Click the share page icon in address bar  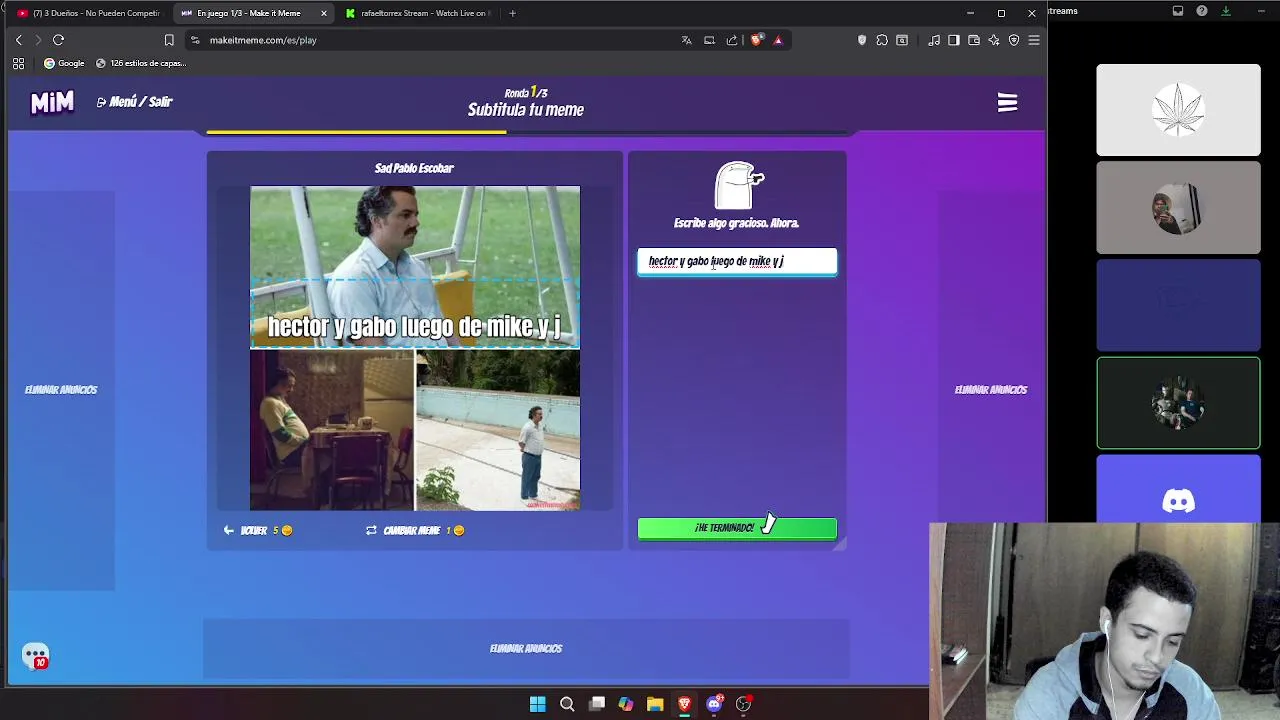click(x=732, y=40)
